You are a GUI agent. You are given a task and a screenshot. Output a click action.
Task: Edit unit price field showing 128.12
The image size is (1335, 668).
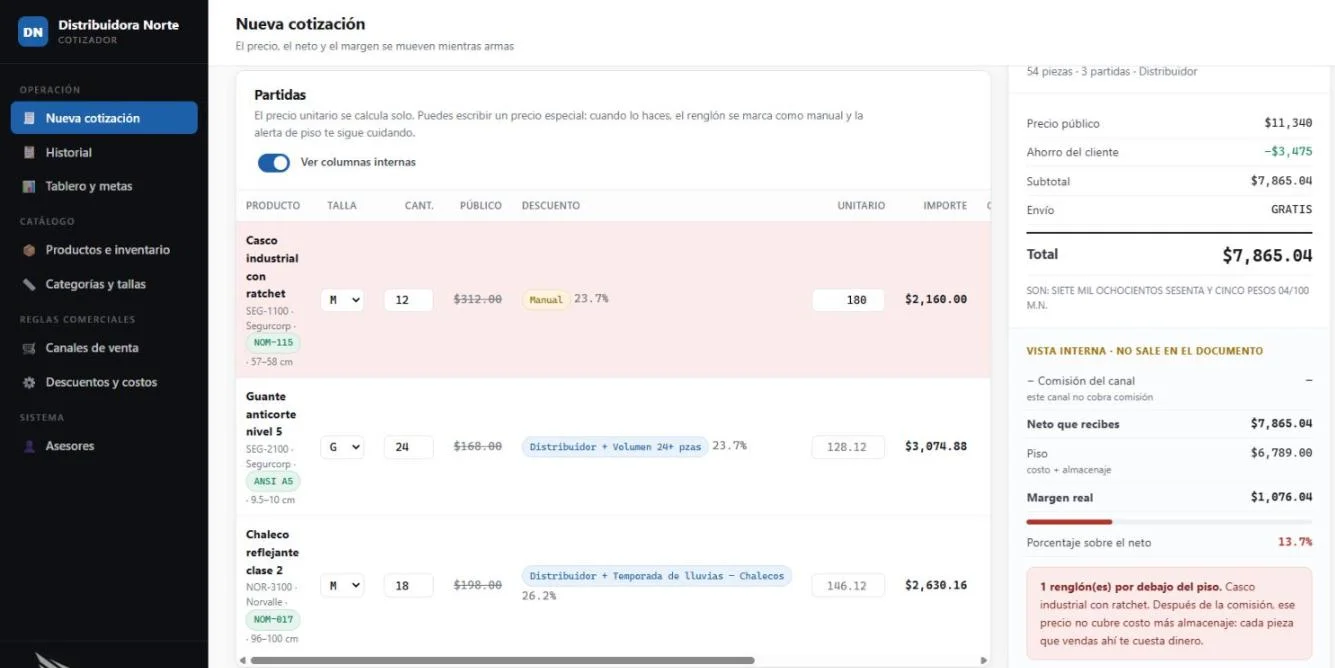coord(848,447)
